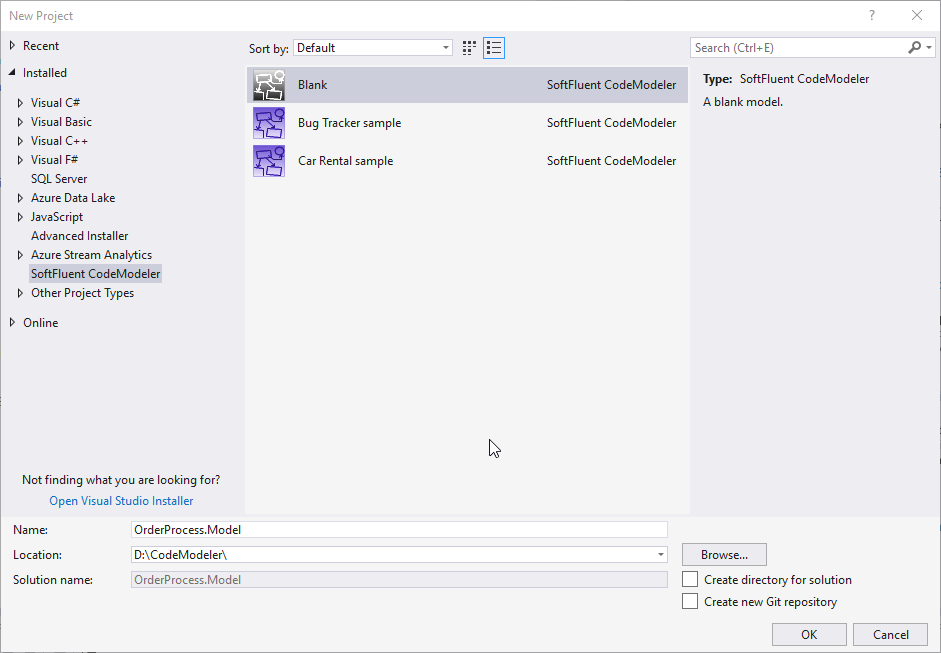Click the Bug Tracker sample icon
The width and height of the screenshot is (941, 653).
point(269,123)
